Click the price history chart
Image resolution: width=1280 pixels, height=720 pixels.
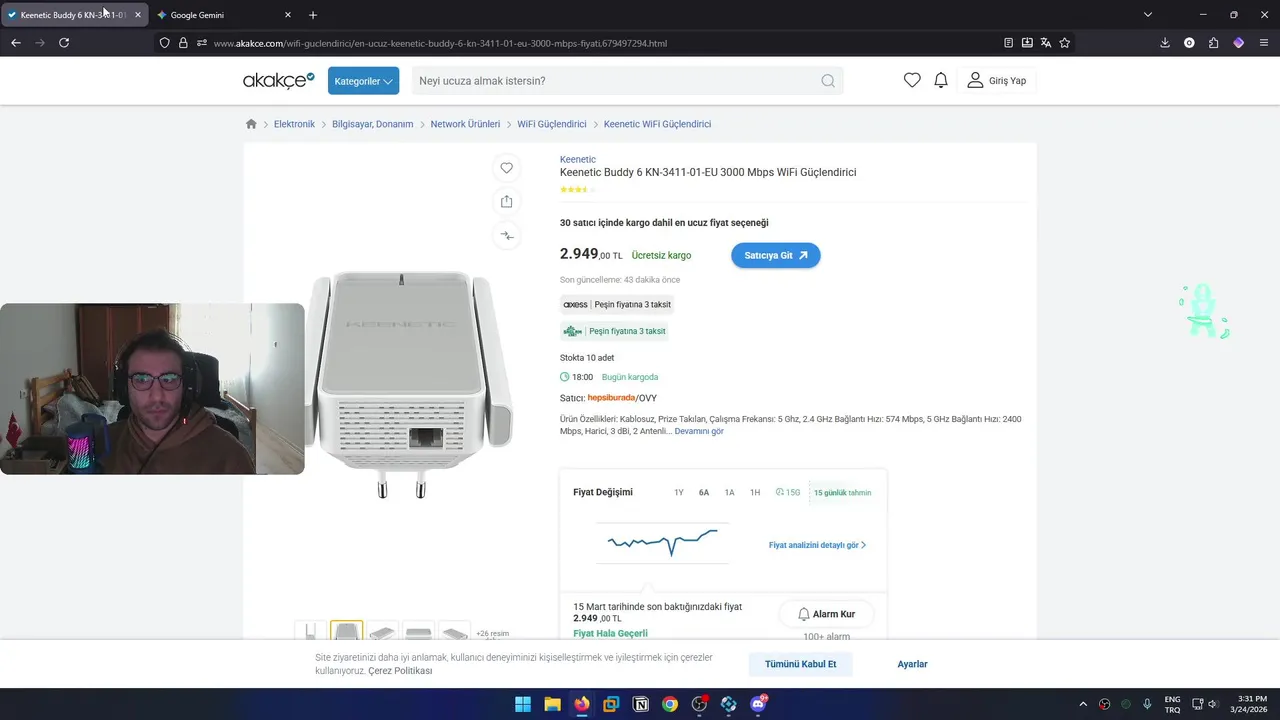tap(663, 541)
